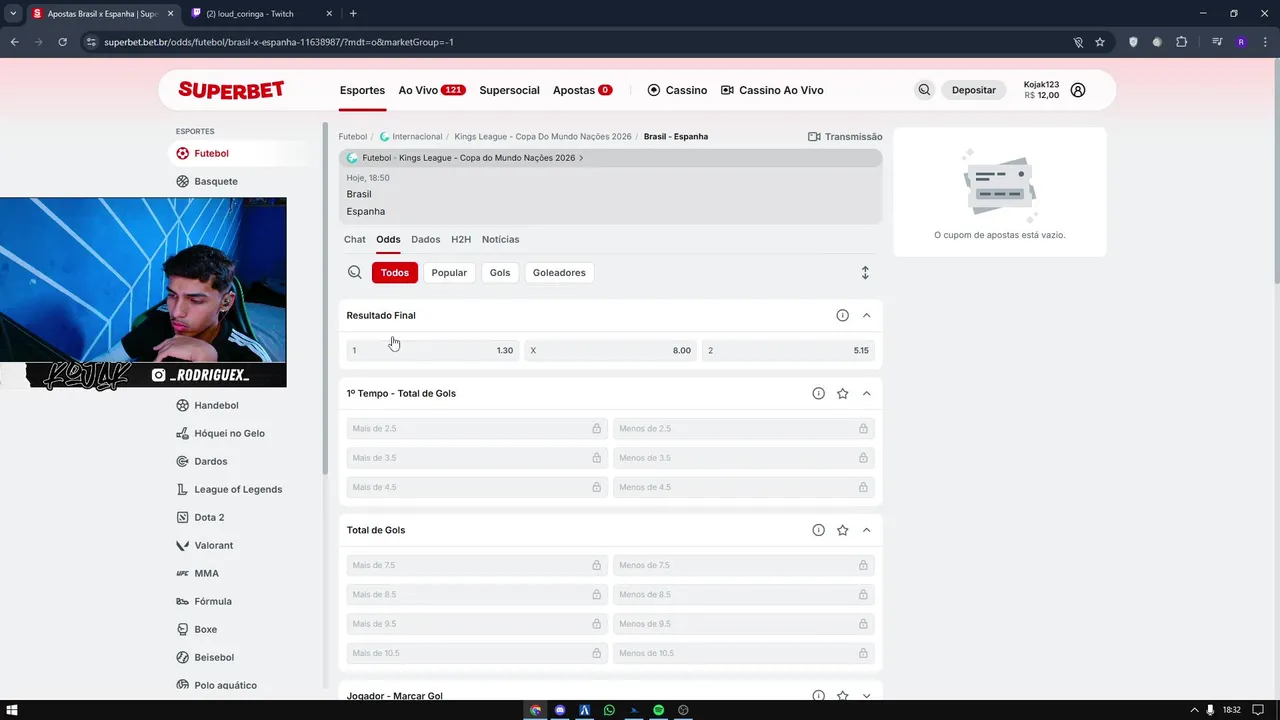This screenshot has height=720, width=1280.
Task: Show hidden system tray icons
Action: click(x=1194, y=710)
